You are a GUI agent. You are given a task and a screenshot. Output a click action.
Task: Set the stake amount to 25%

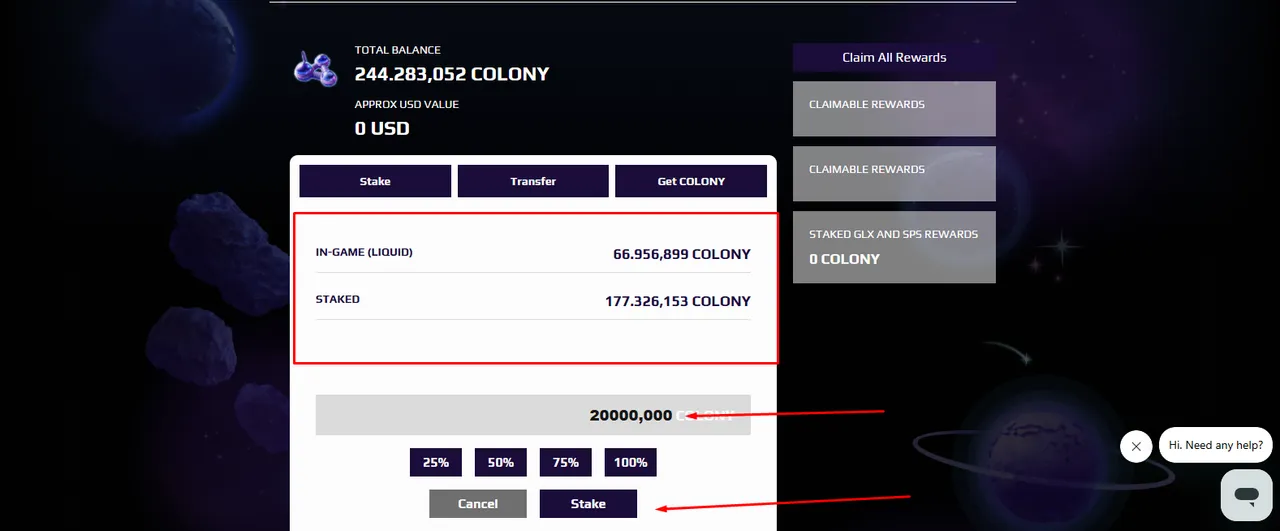tap(436, 462)
